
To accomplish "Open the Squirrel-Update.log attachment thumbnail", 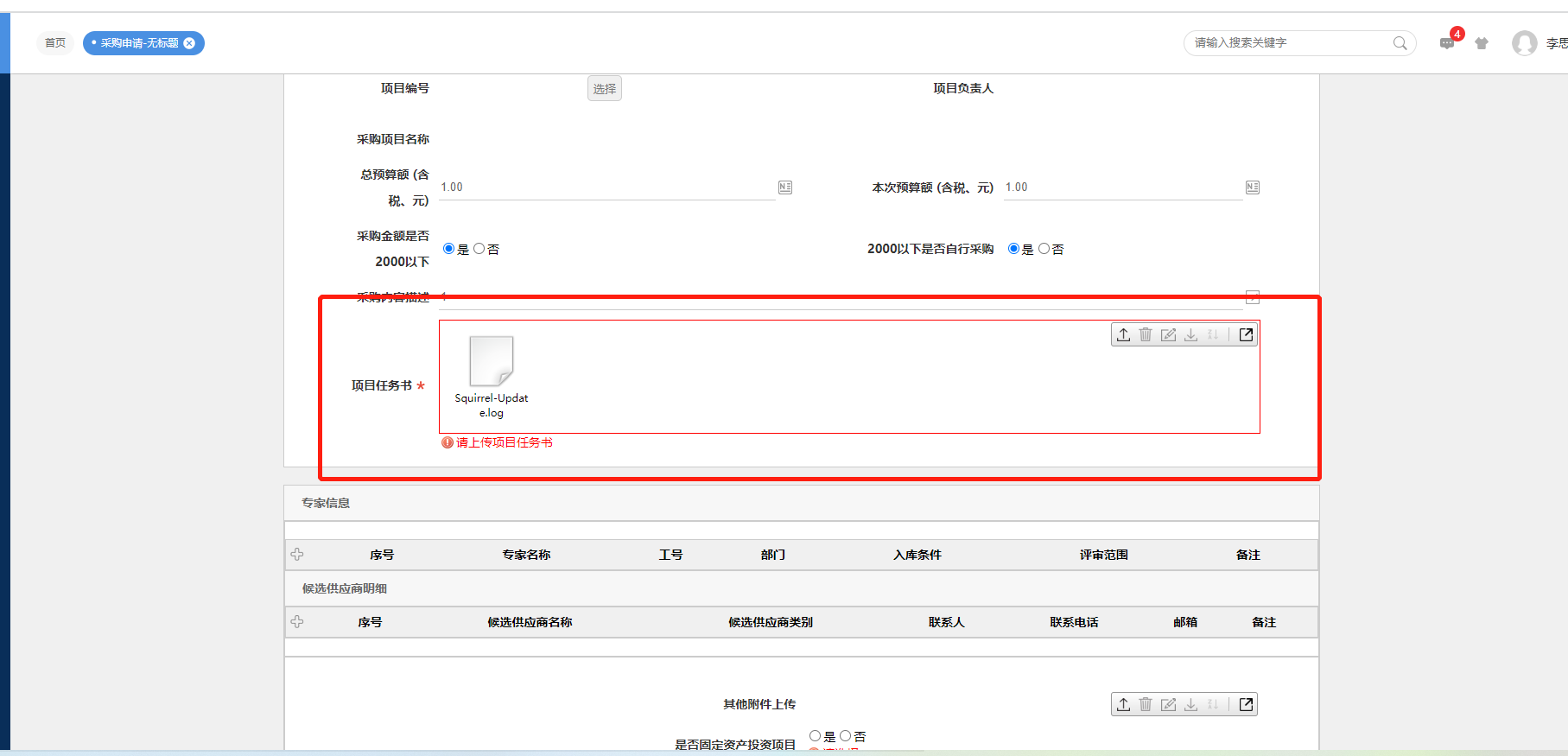I will 492,361.
